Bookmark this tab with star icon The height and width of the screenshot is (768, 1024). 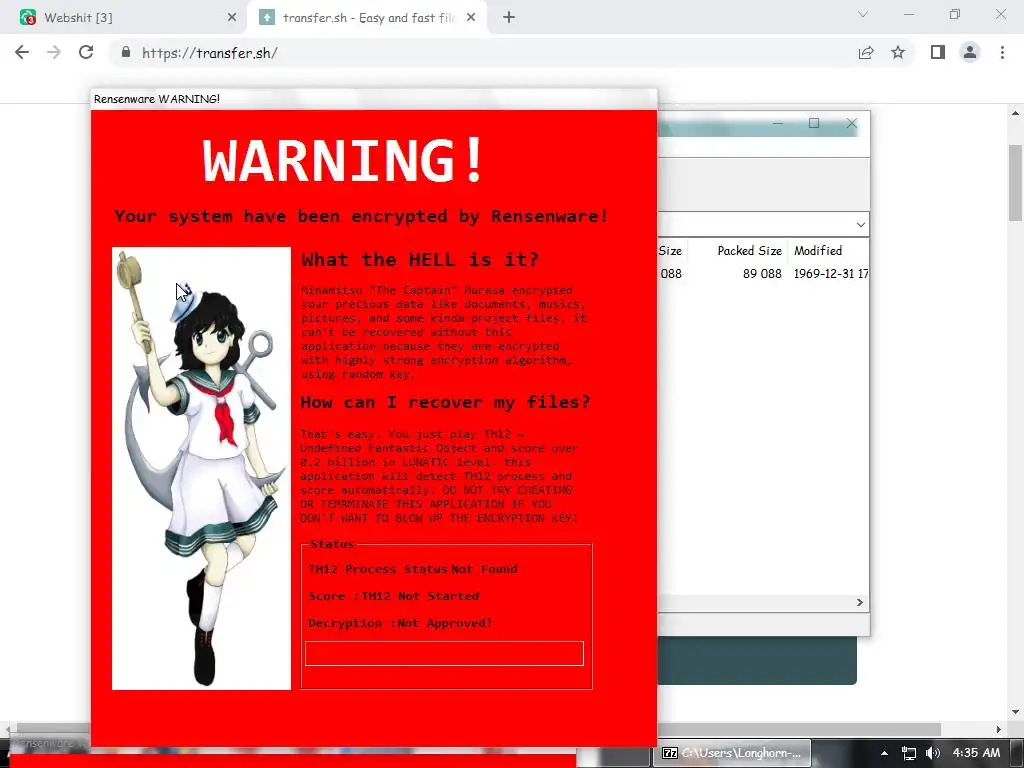click(x=898, y=52)
